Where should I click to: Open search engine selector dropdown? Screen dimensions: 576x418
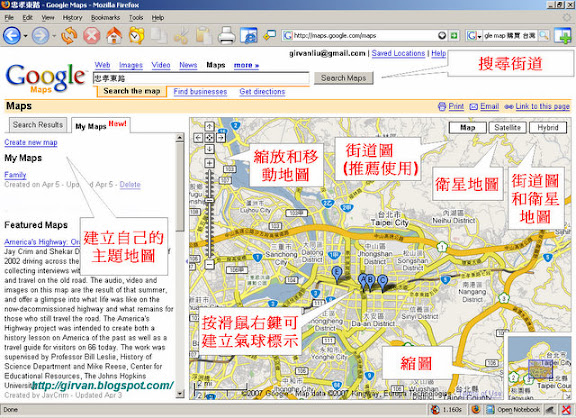[474, 36]
